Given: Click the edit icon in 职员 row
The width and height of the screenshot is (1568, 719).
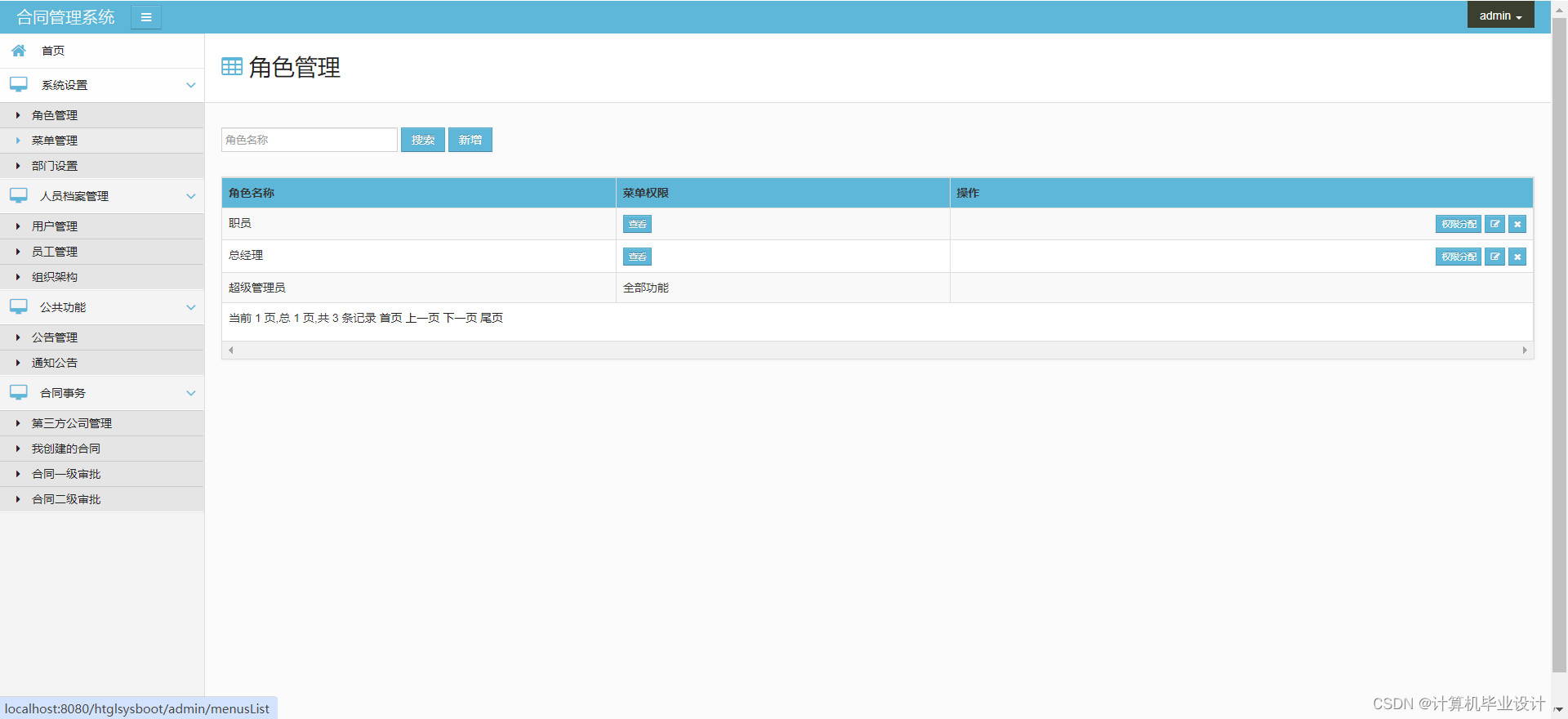Looking at the screenshot, I should tap(1494, 224).
